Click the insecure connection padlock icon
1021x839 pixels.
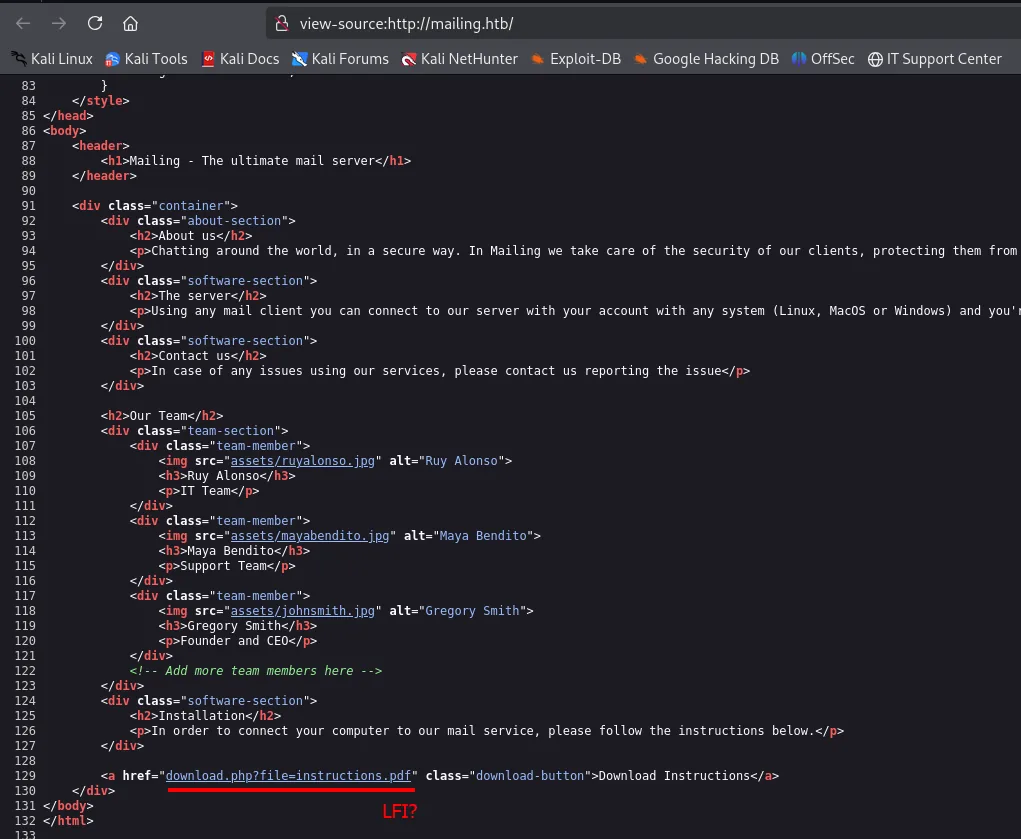tap(282, 23)
